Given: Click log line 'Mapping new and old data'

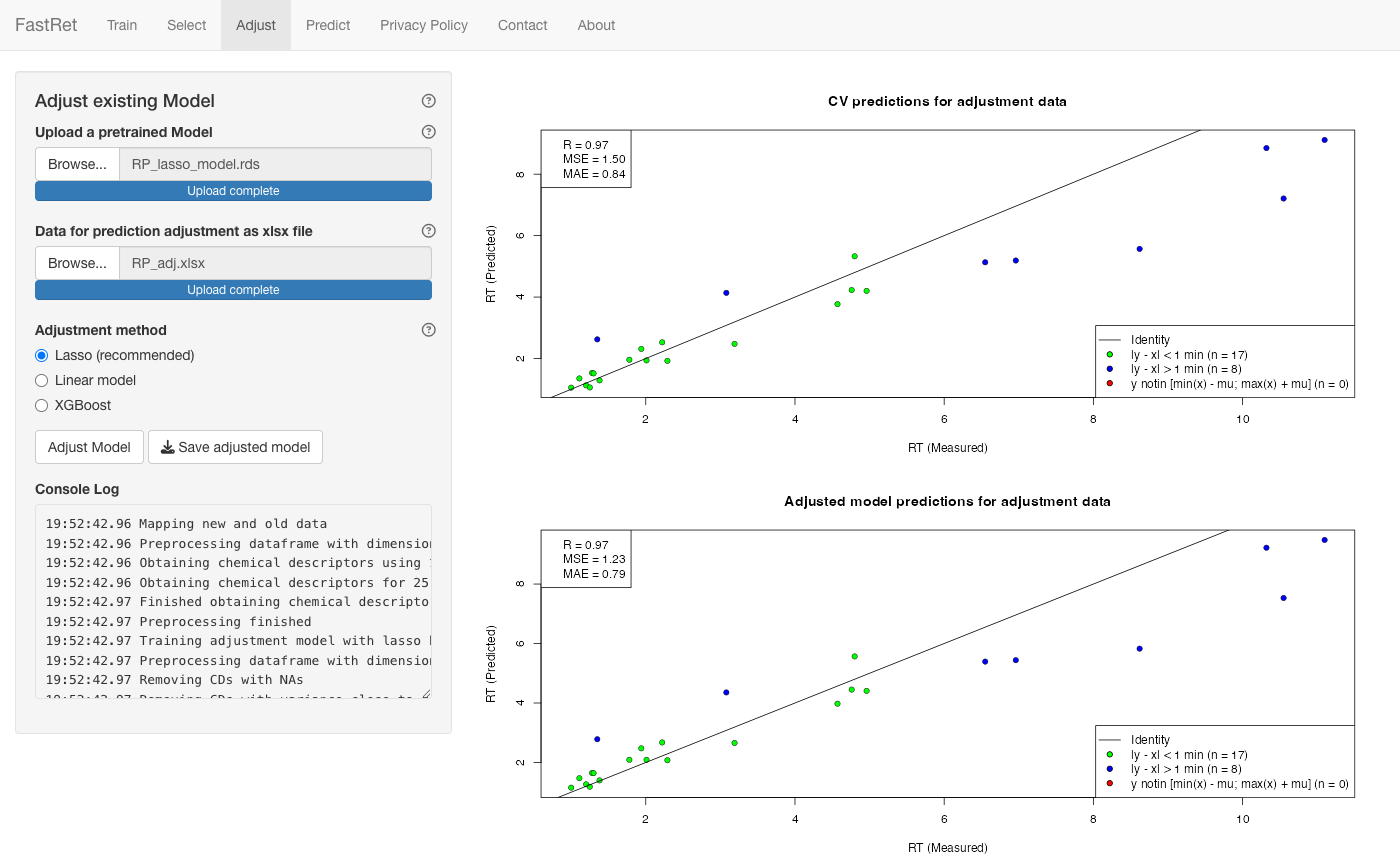Looking at the screenshot, I should [233, 523].
